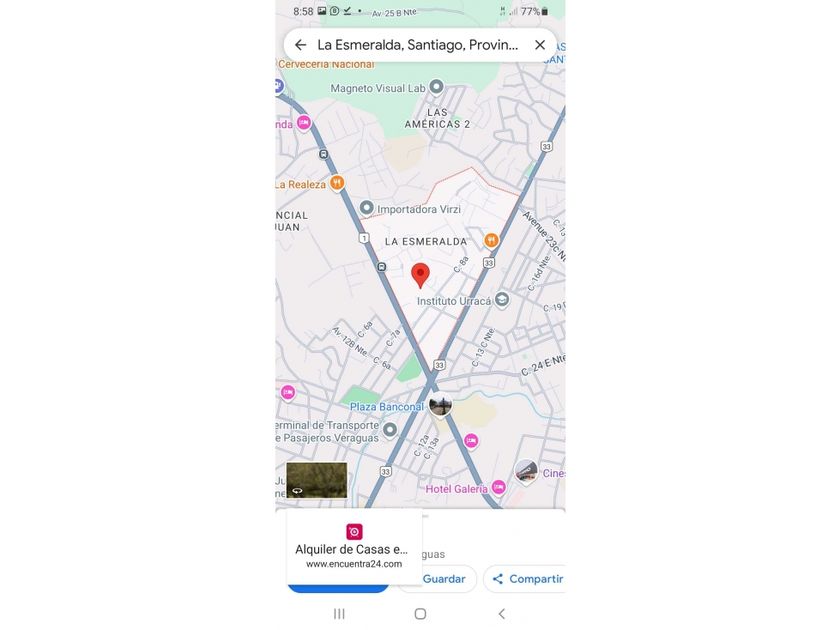Tap the Hotel Galería lodging icon
Viewport: 840px width, 630px height.
click(499, 488)
